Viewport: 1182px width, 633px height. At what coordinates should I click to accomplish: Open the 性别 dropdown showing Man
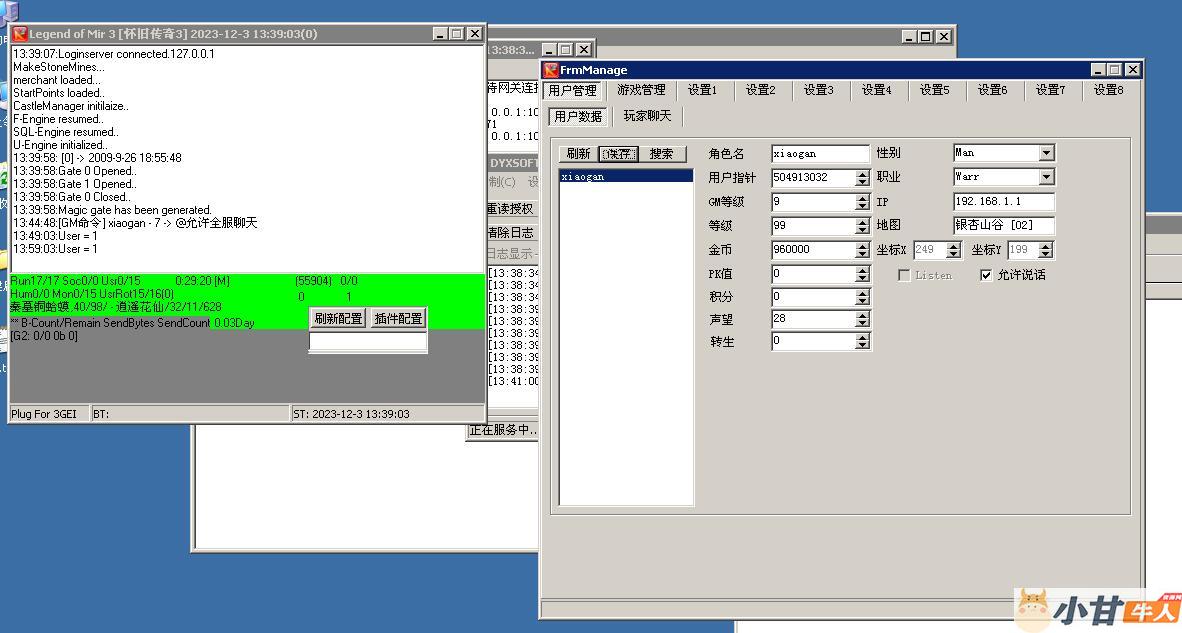click(x=1046, y=153)
